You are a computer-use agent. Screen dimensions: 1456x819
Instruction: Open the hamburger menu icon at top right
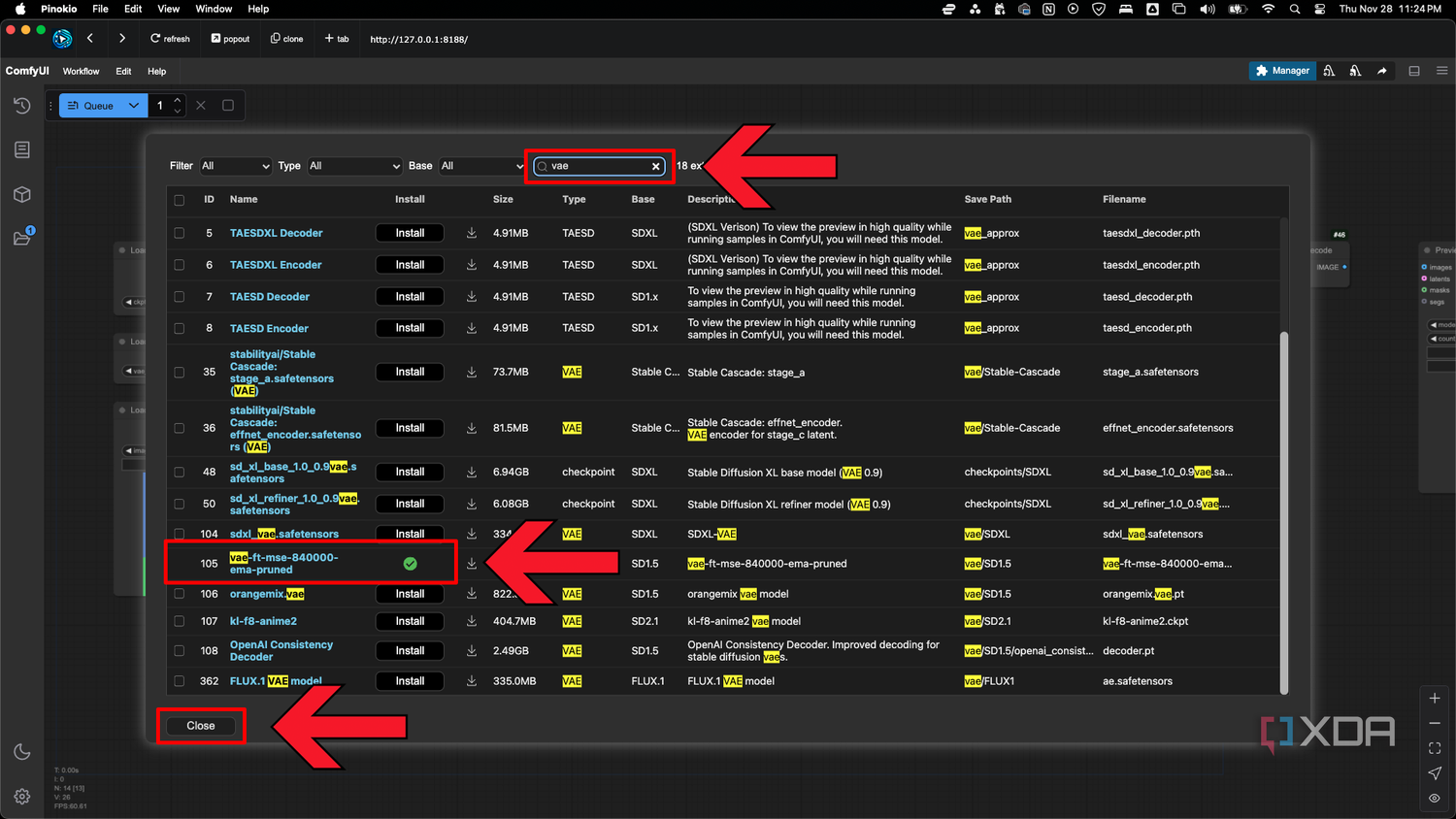coord(1442,71)
